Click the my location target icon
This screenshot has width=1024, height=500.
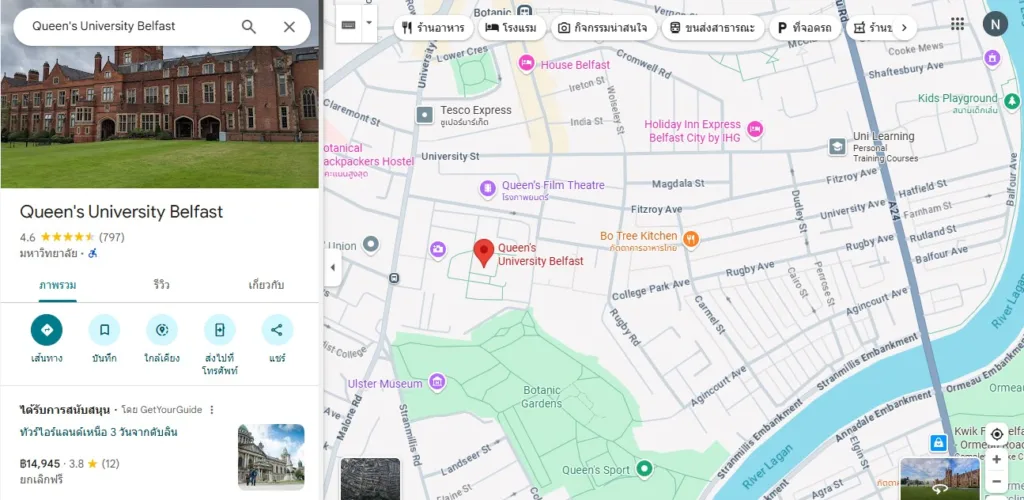tap(996, 433)
